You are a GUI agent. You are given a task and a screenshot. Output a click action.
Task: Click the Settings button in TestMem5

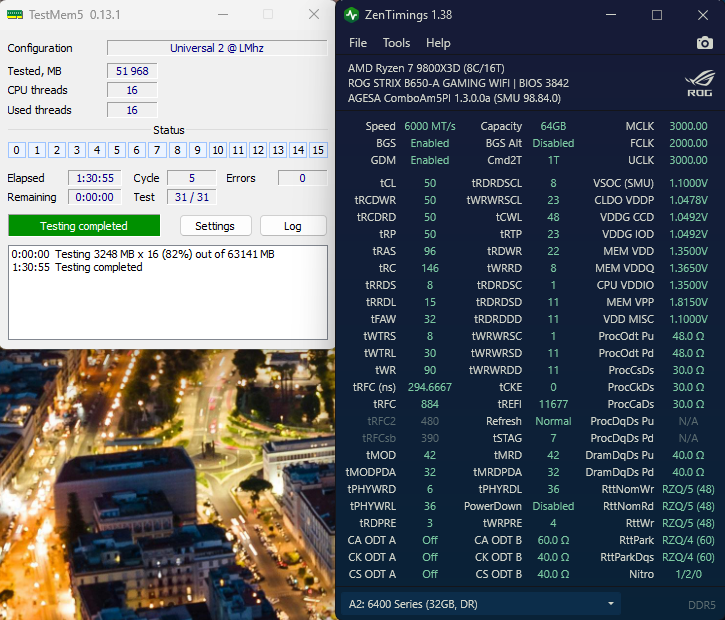214,226
